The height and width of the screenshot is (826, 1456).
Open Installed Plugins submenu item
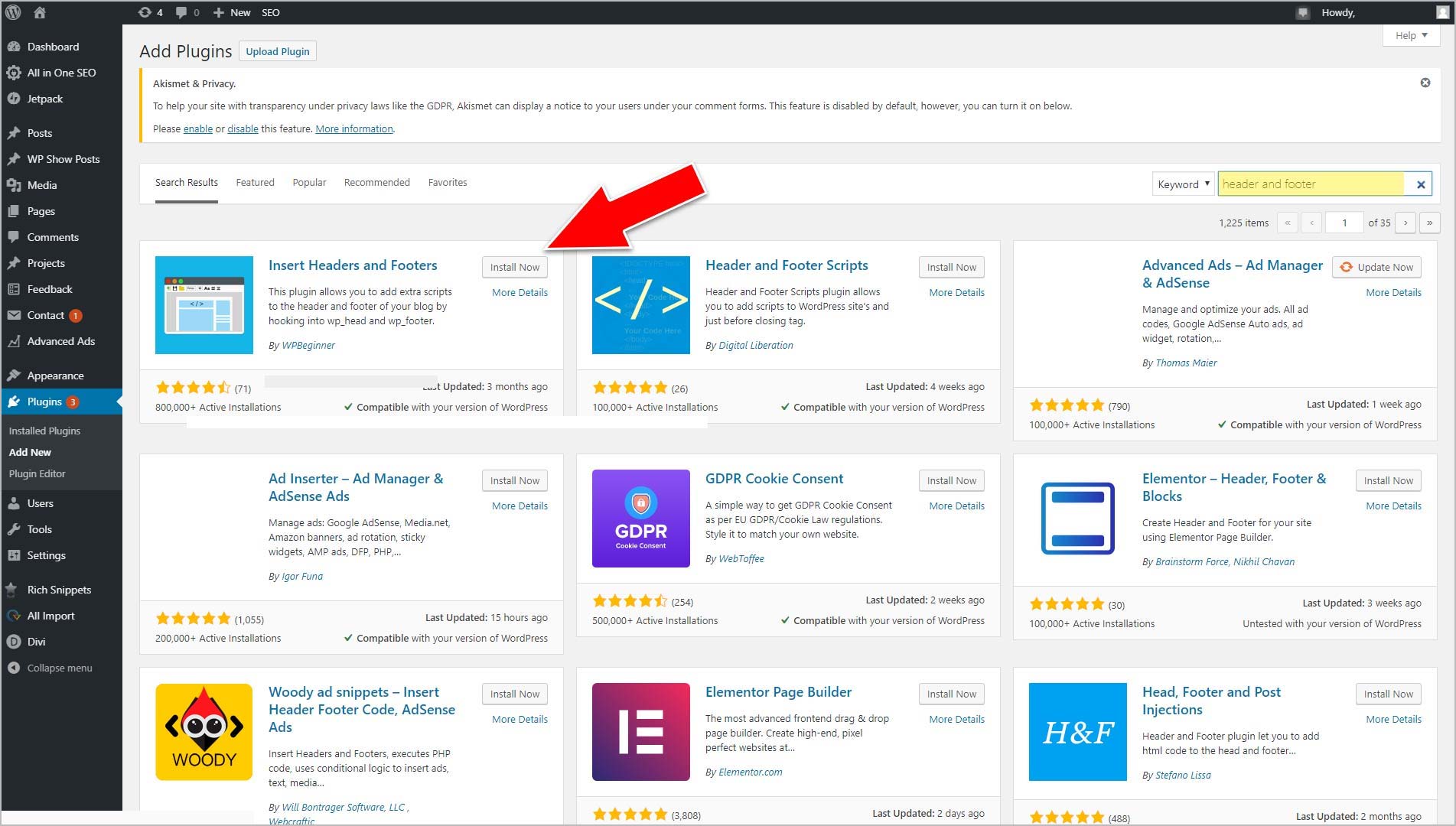44,431
